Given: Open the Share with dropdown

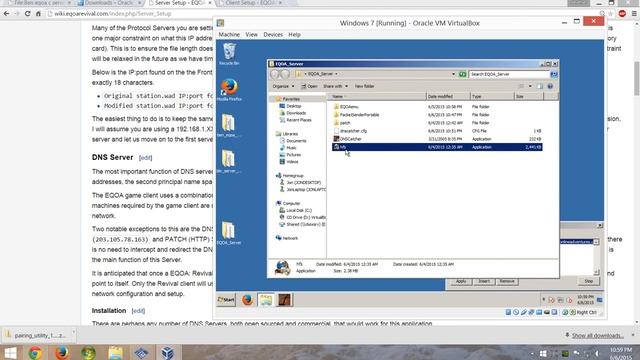Looking at the screenshot, I should click(336, 86).
